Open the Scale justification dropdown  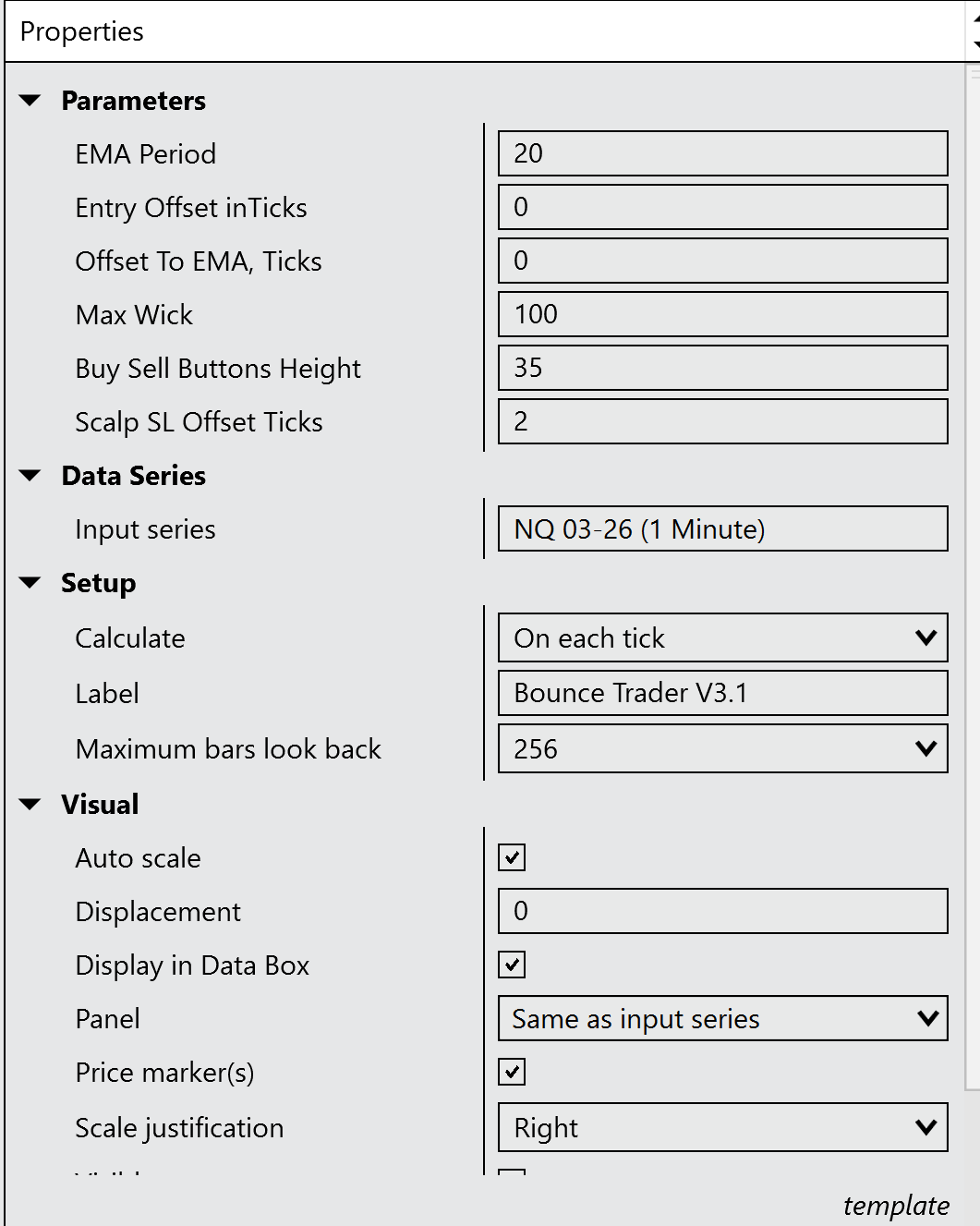(x=722, y=1127)
